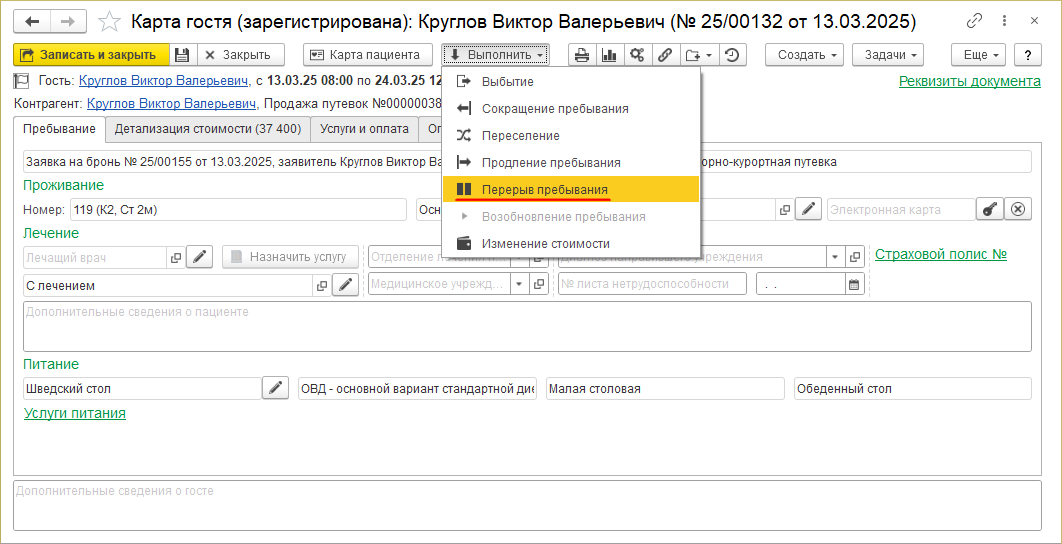The image size is (1062, 544).
Task: Open the change history clock icon
Action: [x=732, y=55]
